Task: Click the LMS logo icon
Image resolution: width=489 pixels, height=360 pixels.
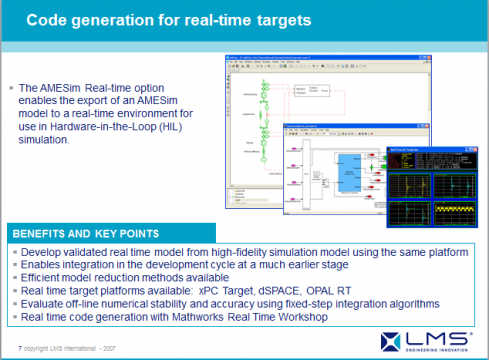Action: [x=390, y=342]
